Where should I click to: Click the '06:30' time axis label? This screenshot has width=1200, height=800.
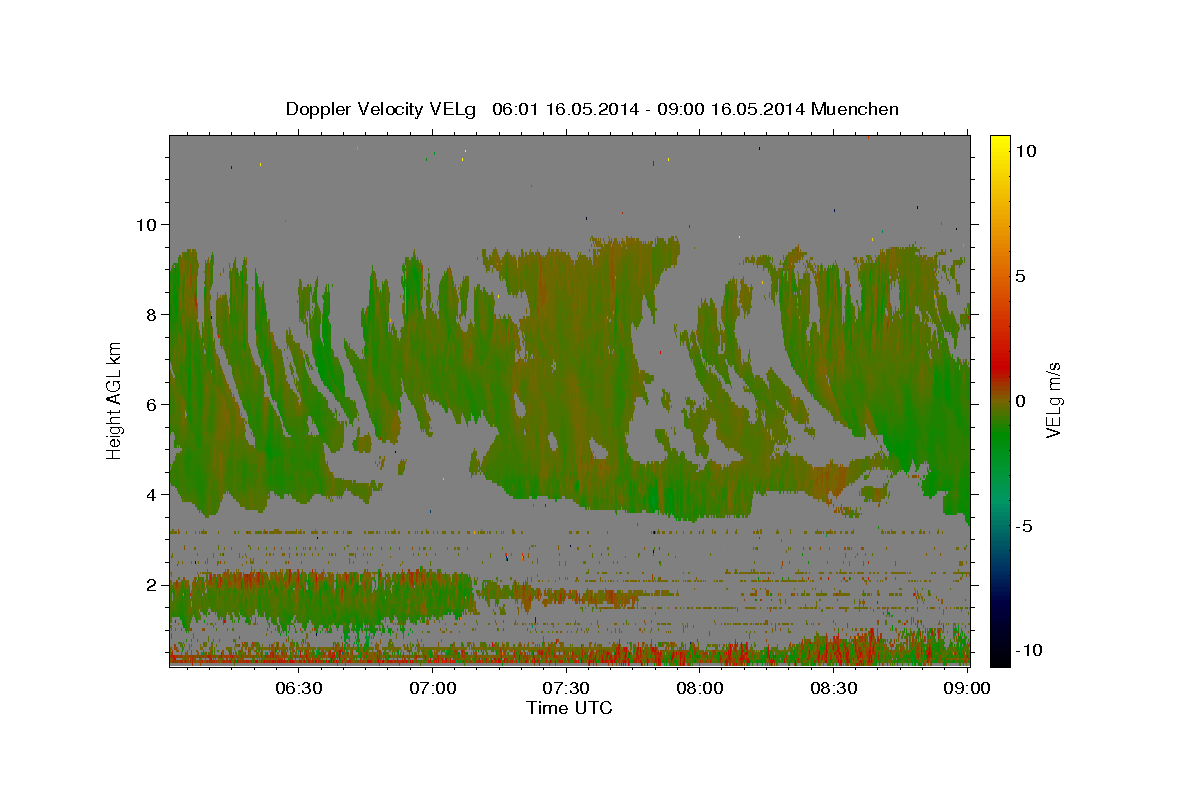click(298, 688)
